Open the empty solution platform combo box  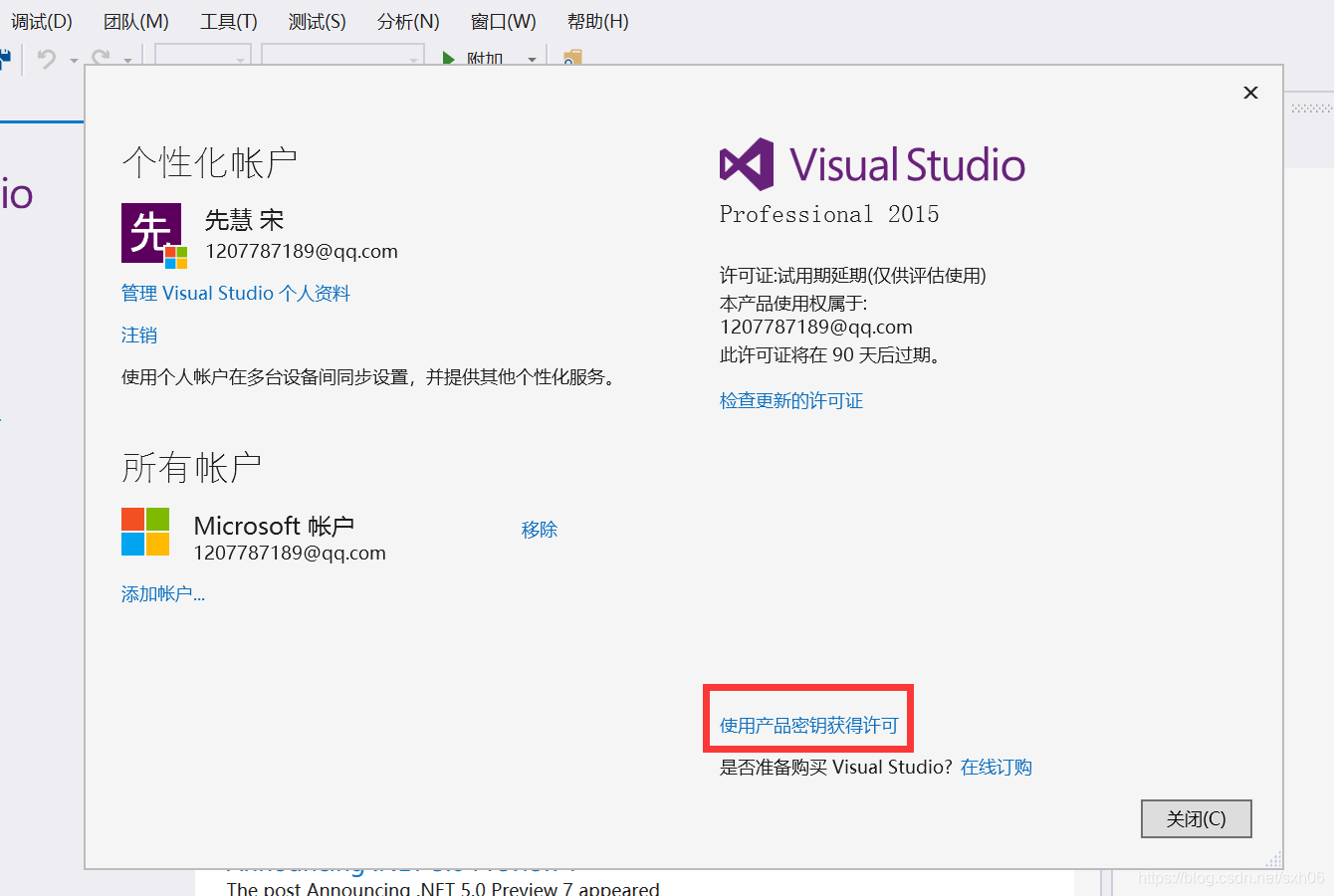click(x=342, y=57)
